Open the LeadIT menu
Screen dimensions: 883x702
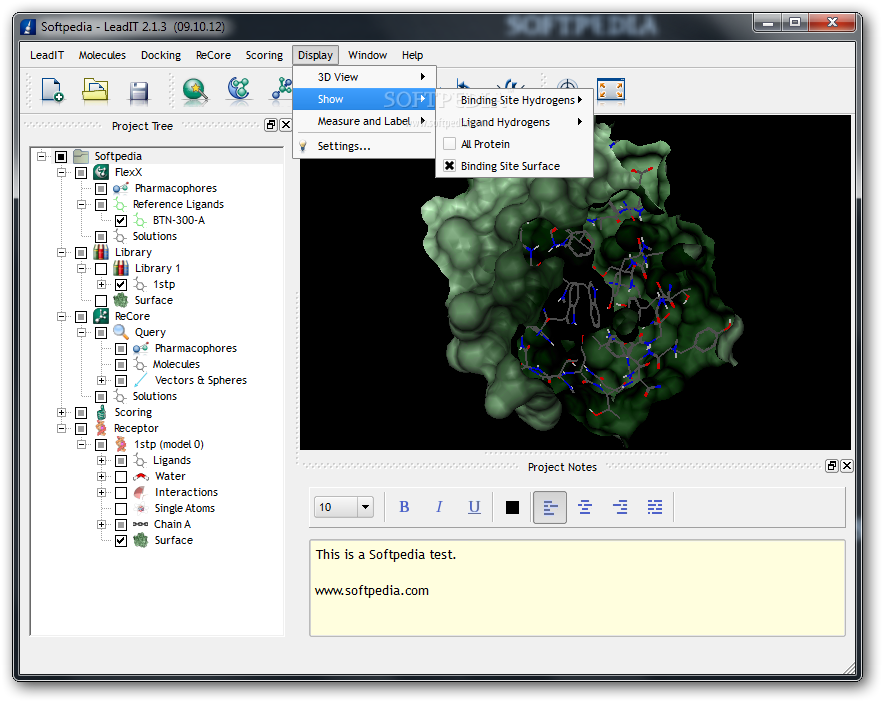pyautogui.click(x=47, y=55)
